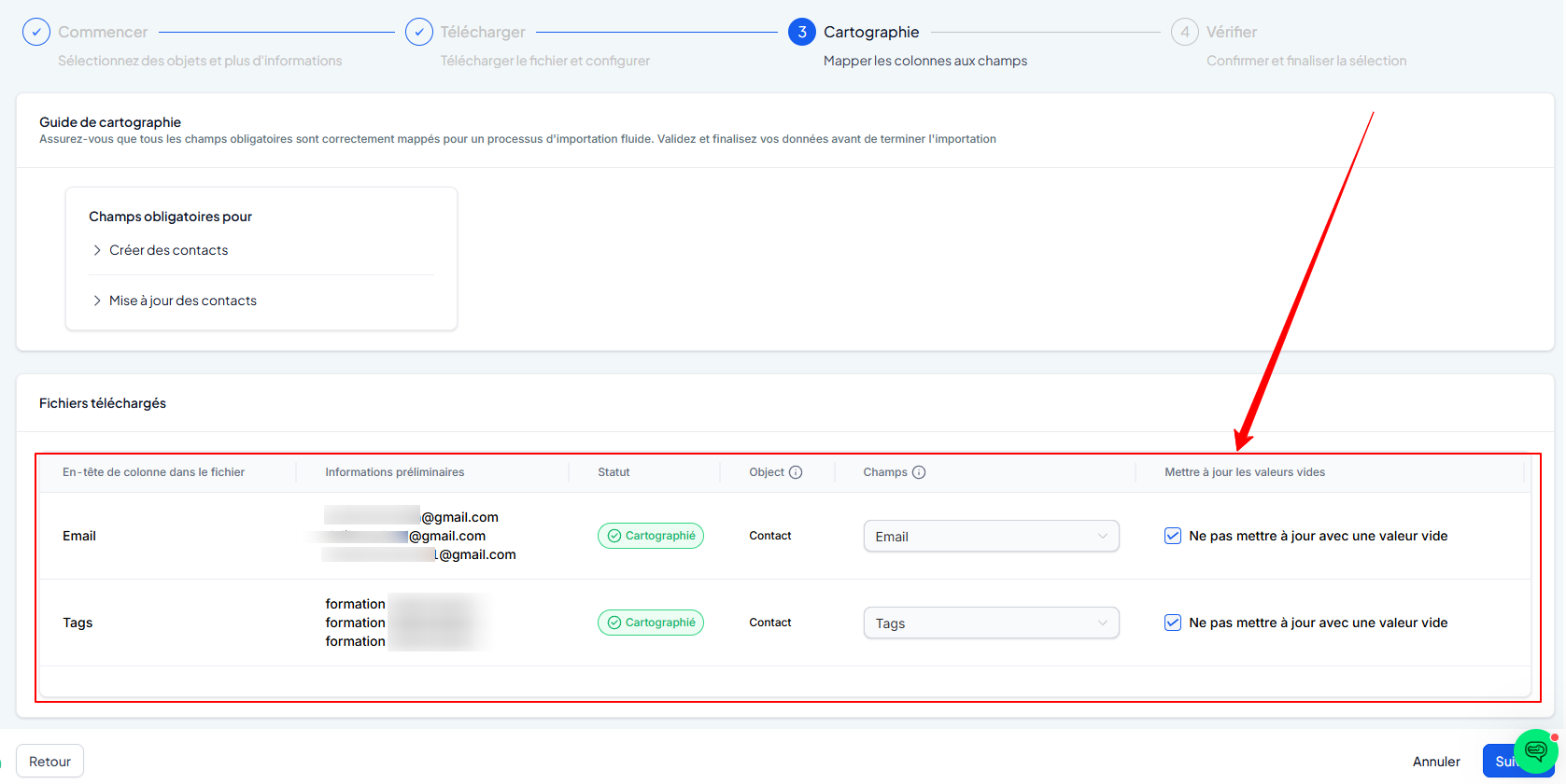Click Informations préliminaires column heading
1566x784 pixels.
(x=395, y=472)
